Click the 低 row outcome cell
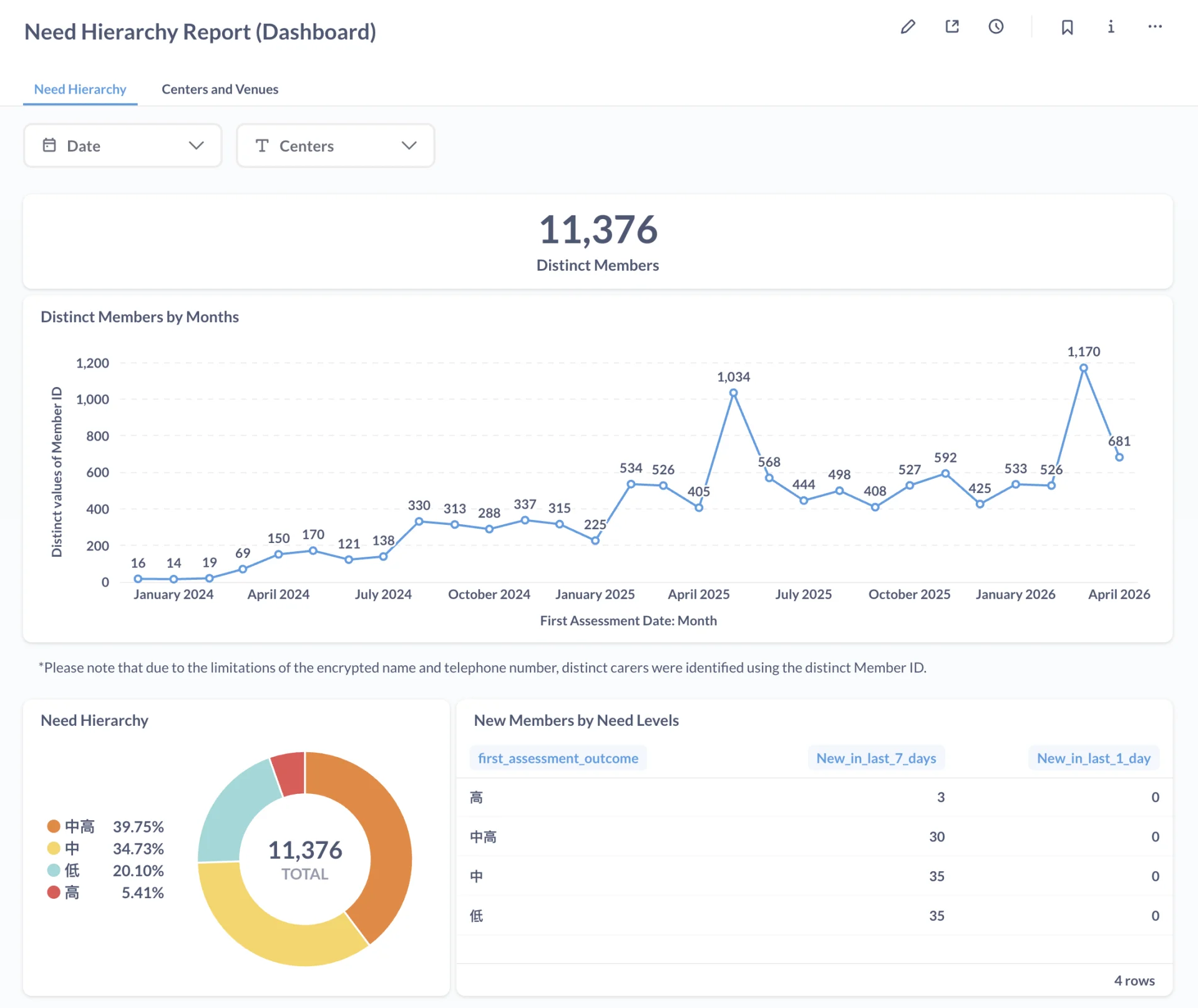The image size is (1198, 1008). tap(476, 916)
